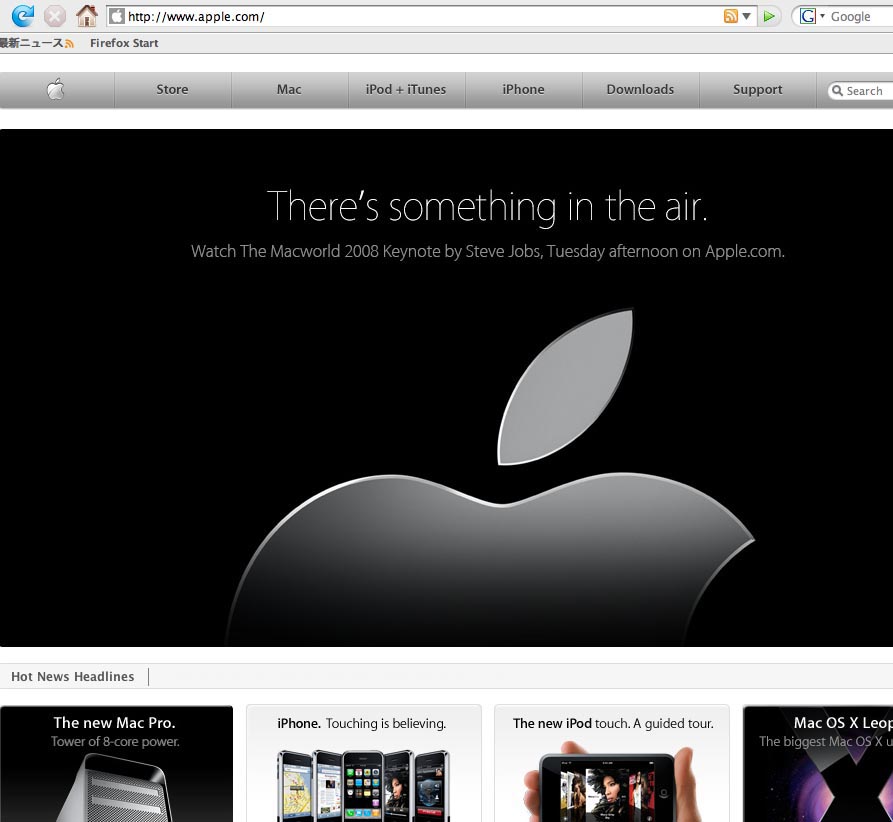The image size is (893, 822).
Task: Click the magnifier icon in Apple search
Action: (837, 91)
